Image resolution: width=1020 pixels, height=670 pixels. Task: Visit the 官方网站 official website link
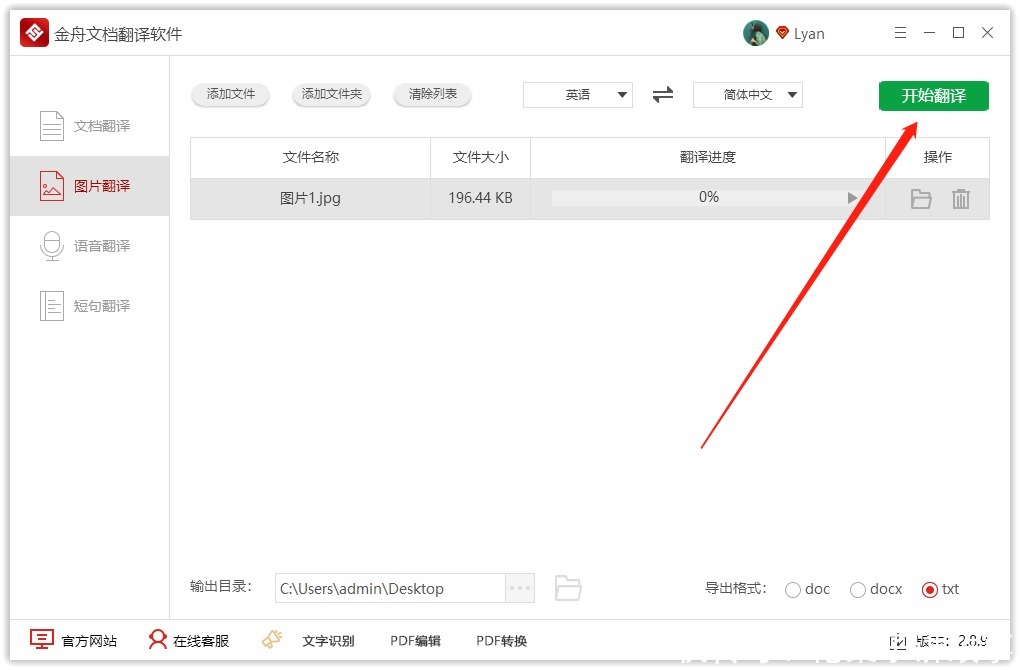click(x=73, y=640)
